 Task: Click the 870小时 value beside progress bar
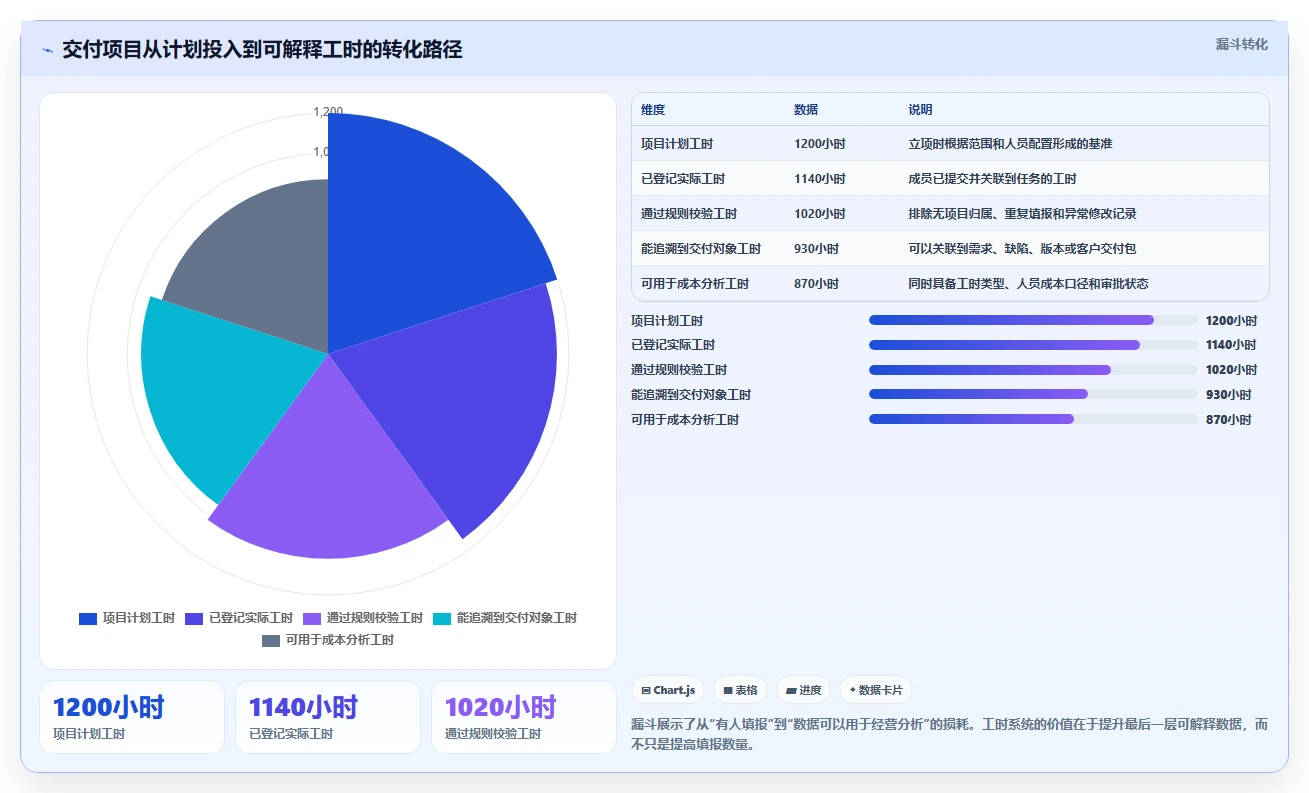tap(1229, 420)
